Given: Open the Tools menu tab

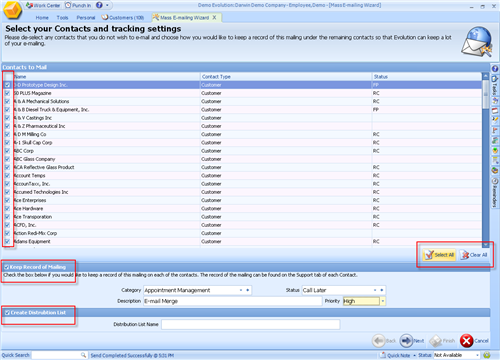Looking at the screenshot, I should pyautogui.click(x=62, y=18).
